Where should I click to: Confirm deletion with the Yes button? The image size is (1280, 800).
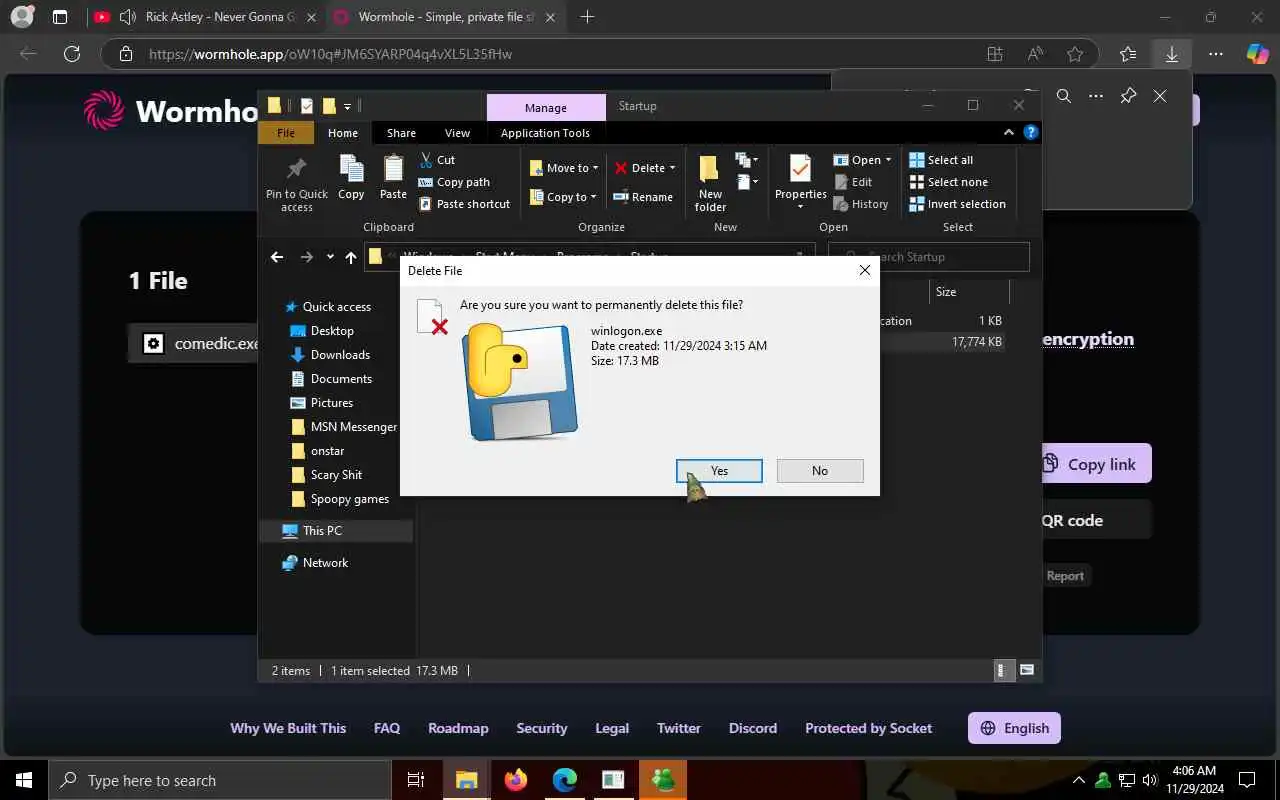pyautogui.click(x=719, y=471)
